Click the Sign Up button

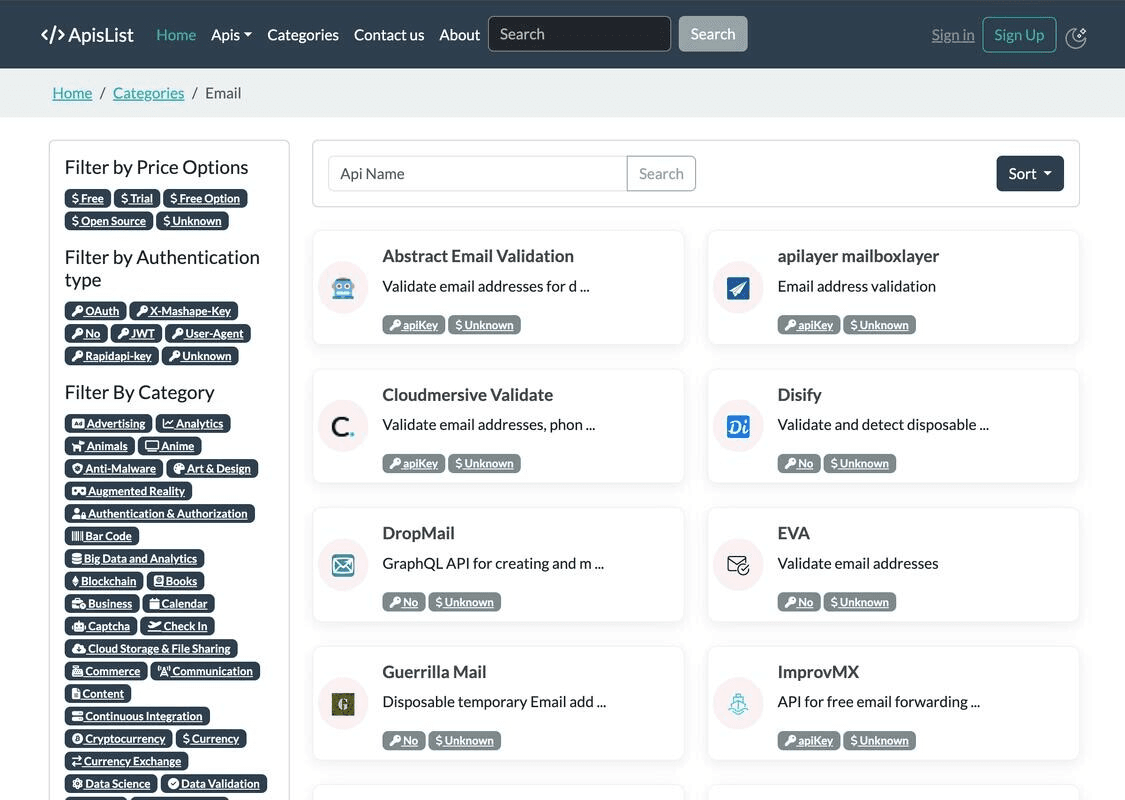pos(1018,34)
